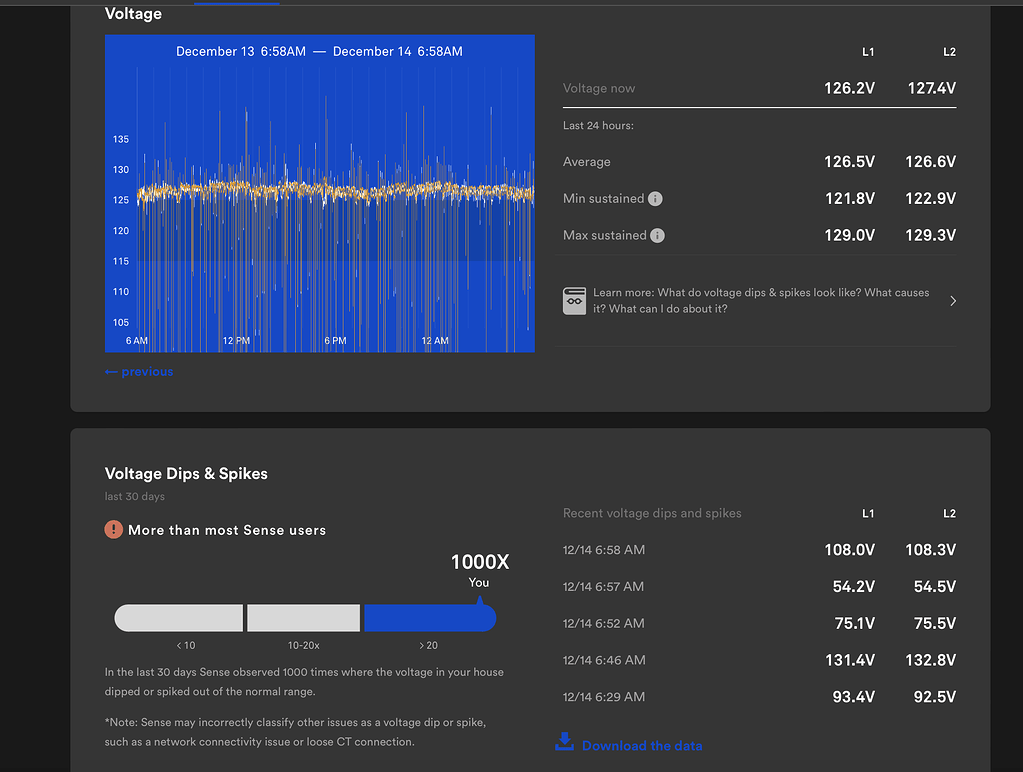
Task: Select the 12/14 6:29 AM dip entry
Action: coord(604,697)
